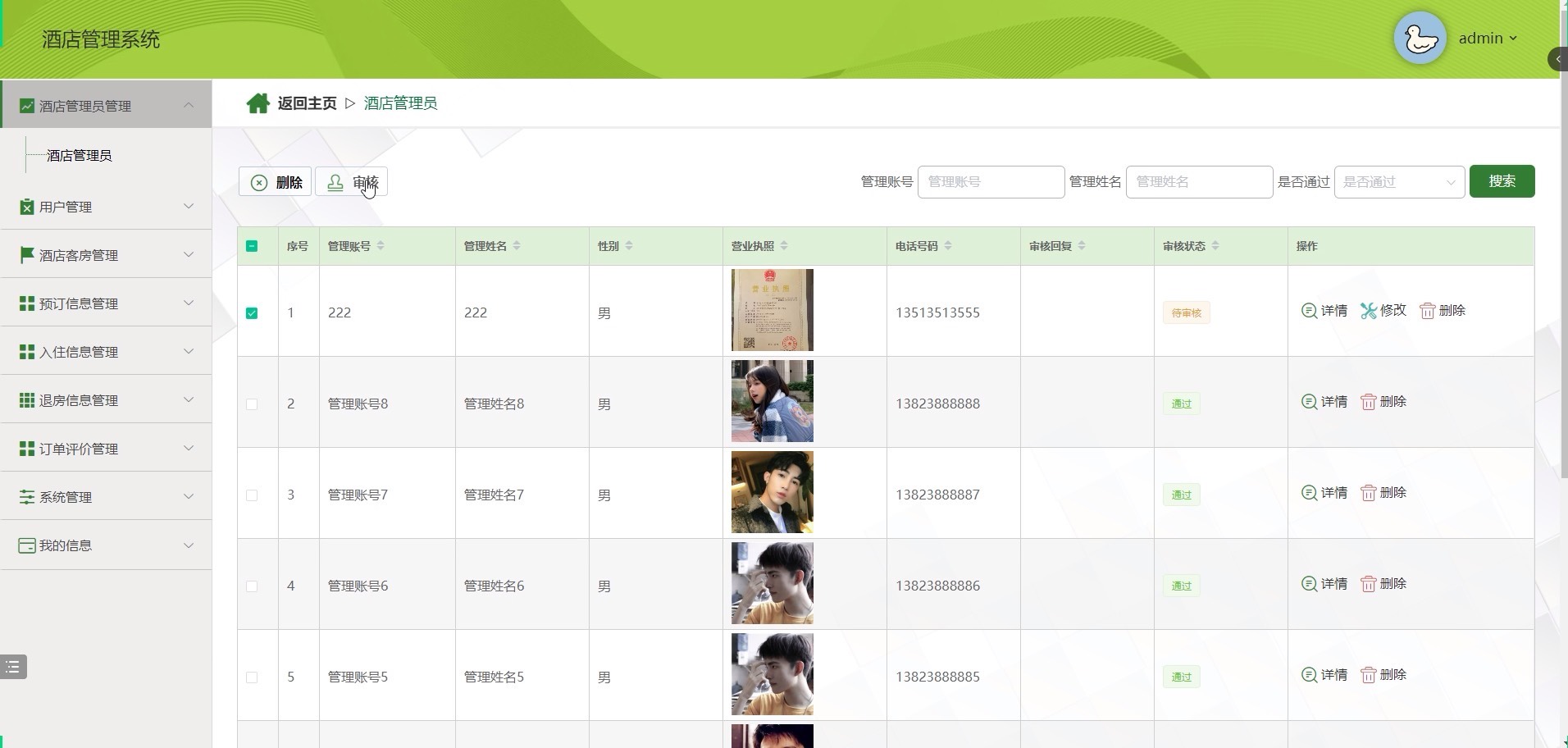This screenshot has height=748, width=1568.
Task: Sort by 管理账号 column arrows
Action: click(381, 246)
